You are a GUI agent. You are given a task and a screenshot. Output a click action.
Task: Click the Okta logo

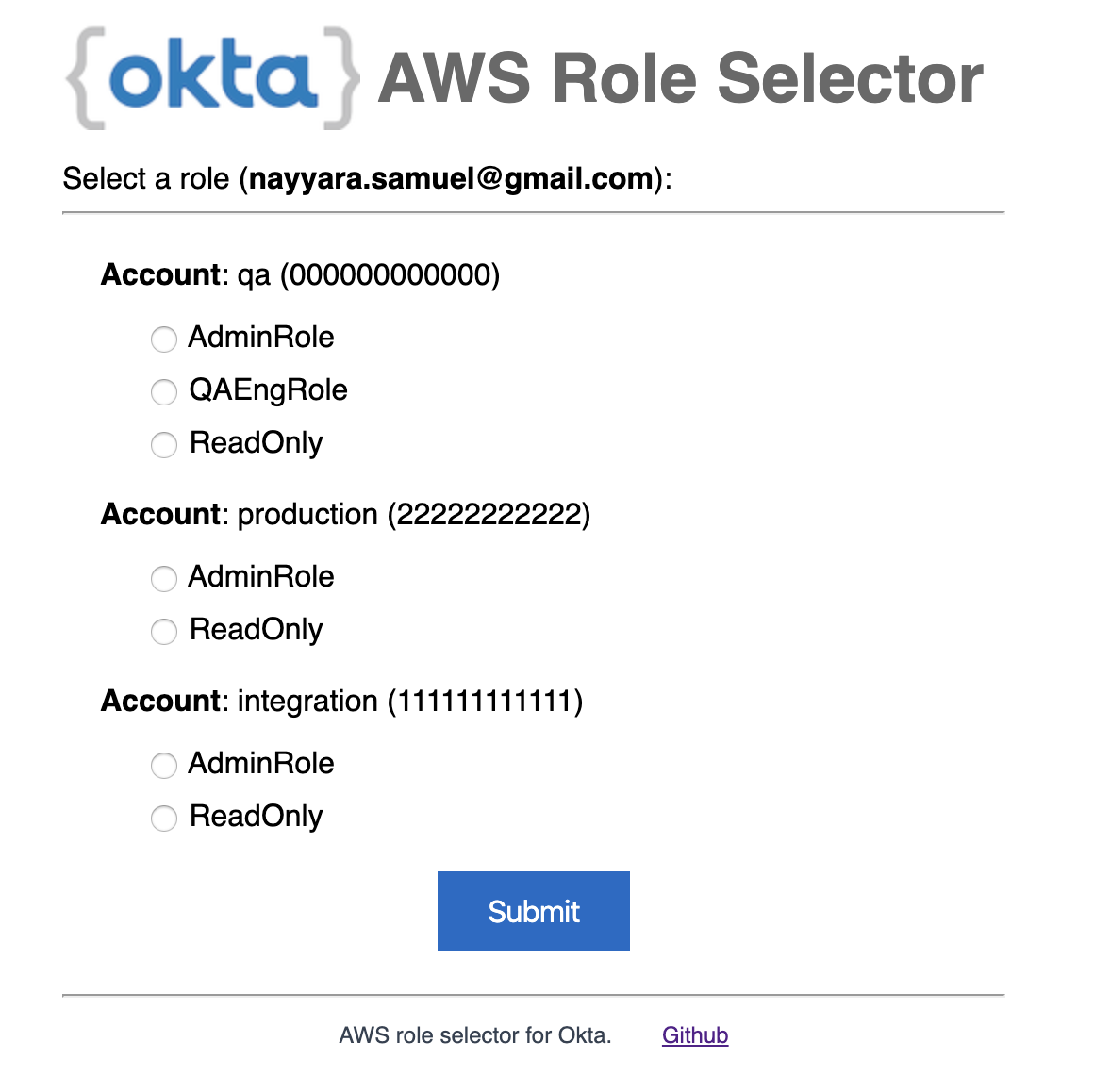click(x=212, y=78)
